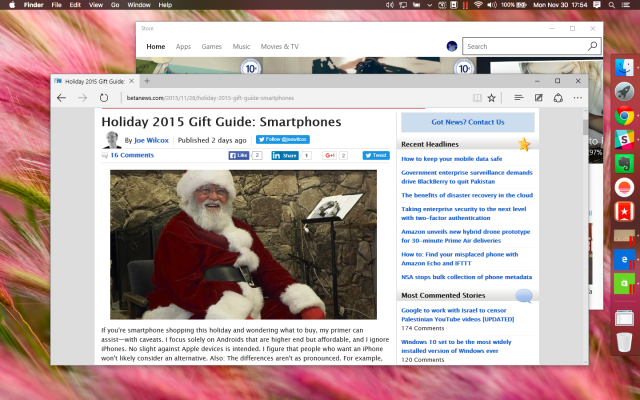Screen dimensions: 640x400
Task: Open the Store Music section
Action: 241,47
